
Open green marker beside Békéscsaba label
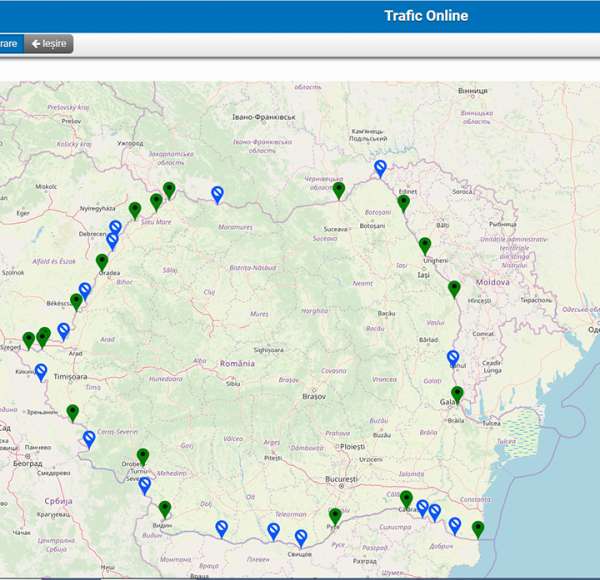[x=76, y=303]
